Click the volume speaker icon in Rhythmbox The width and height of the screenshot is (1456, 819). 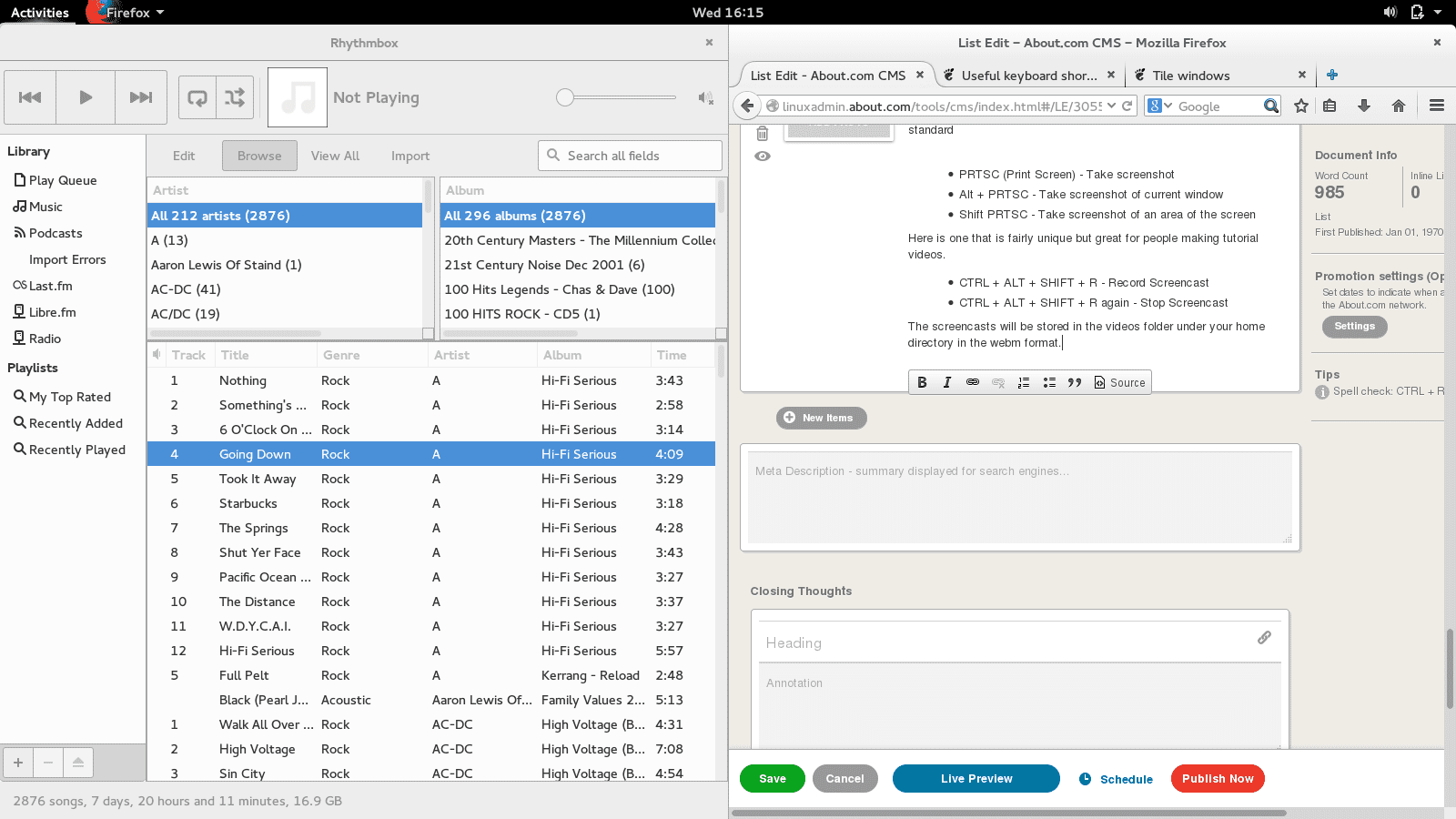click(x=705, y=97)
